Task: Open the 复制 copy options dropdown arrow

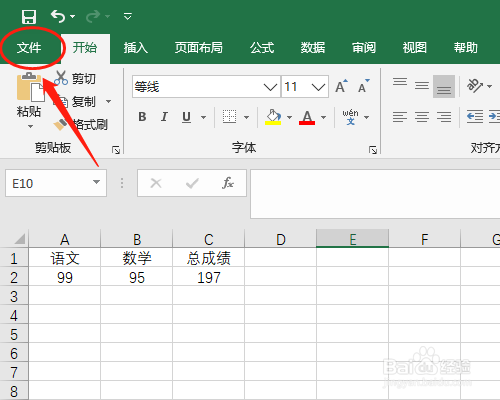Action: (x=108, y=101)
